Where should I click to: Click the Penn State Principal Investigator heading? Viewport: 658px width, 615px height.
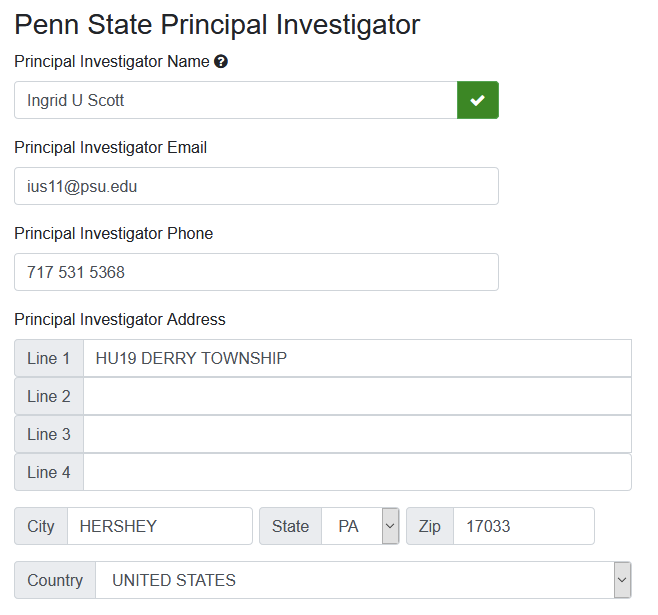click(x=217, y=24)
